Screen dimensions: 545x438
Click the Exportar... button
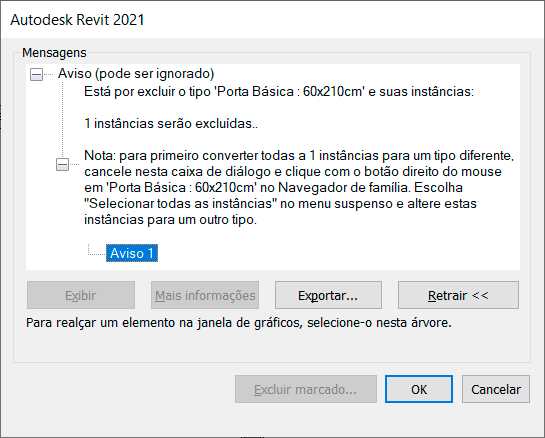tap(328, 295)
